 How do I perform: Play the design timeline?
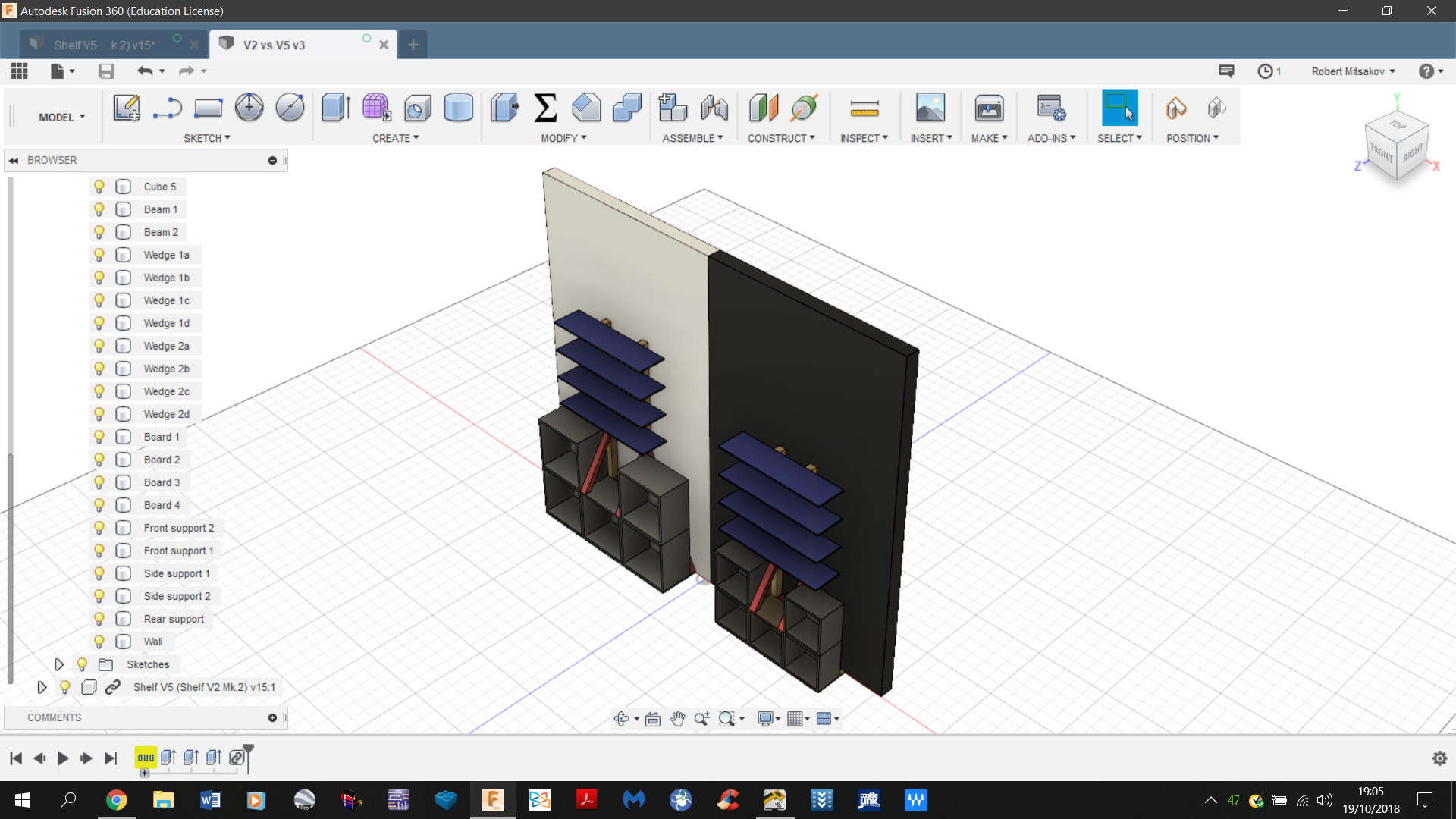click(63, 758)
